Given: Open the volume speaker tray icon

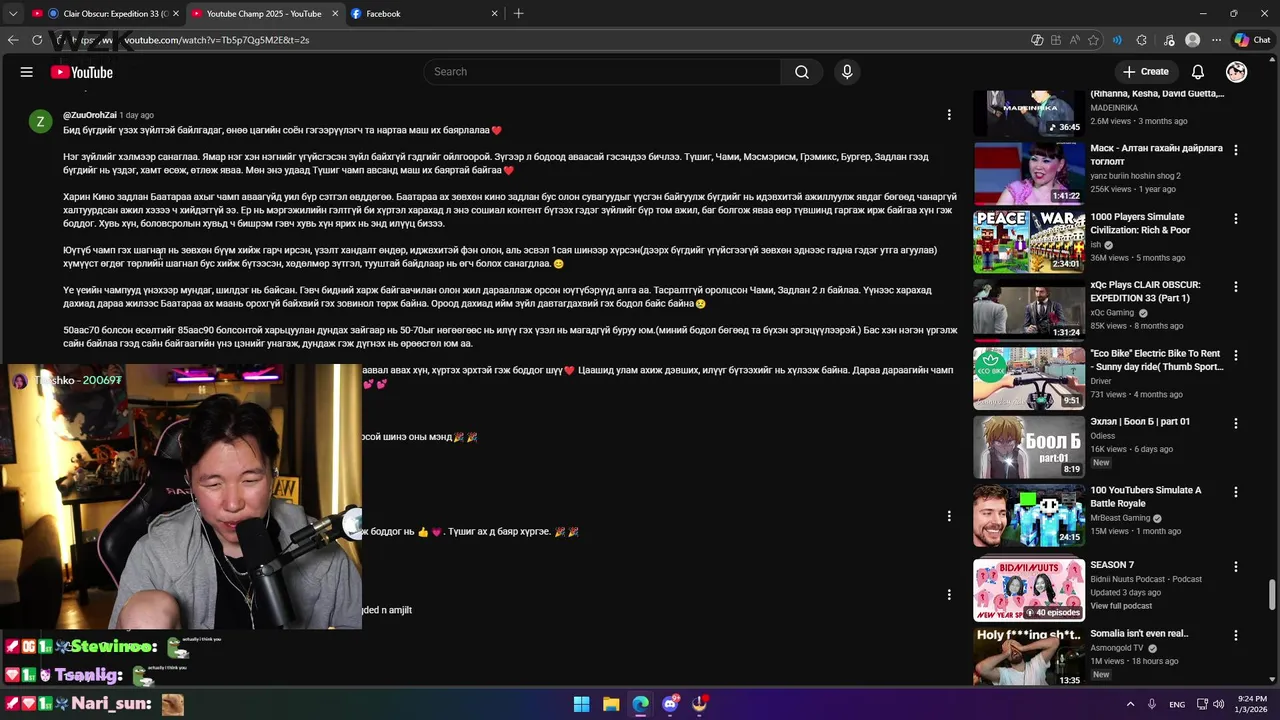Looking at the screenshot, I should click(1219, 704).
